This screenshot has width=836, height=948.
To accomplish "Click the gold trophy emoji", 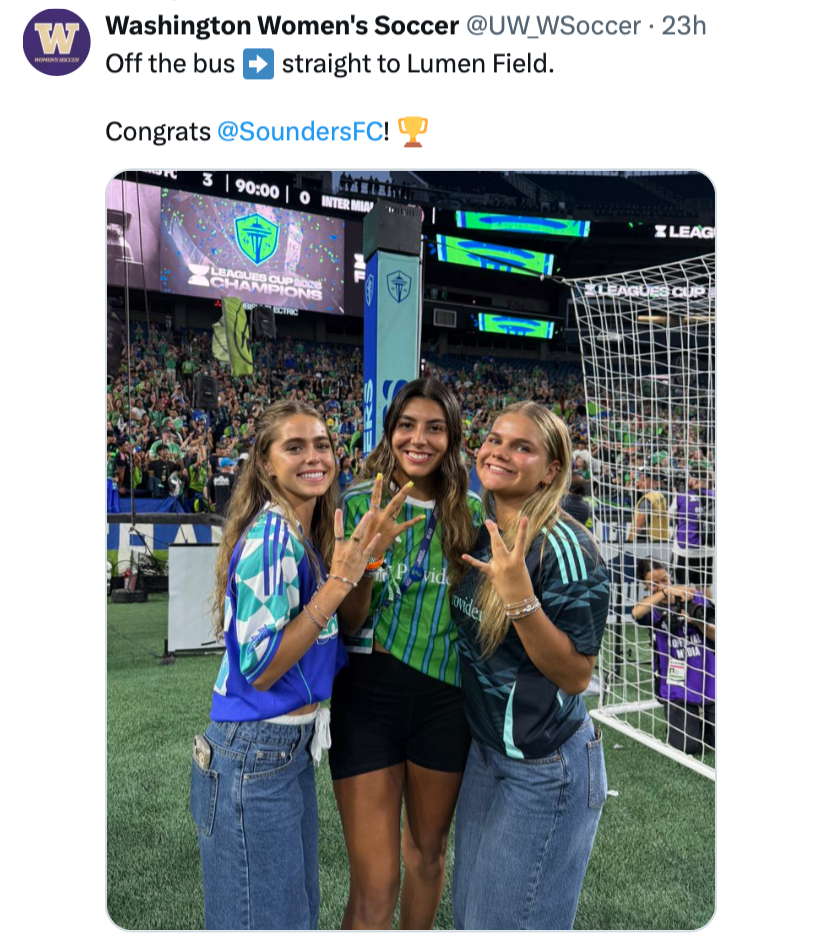I will click(413, 131).
